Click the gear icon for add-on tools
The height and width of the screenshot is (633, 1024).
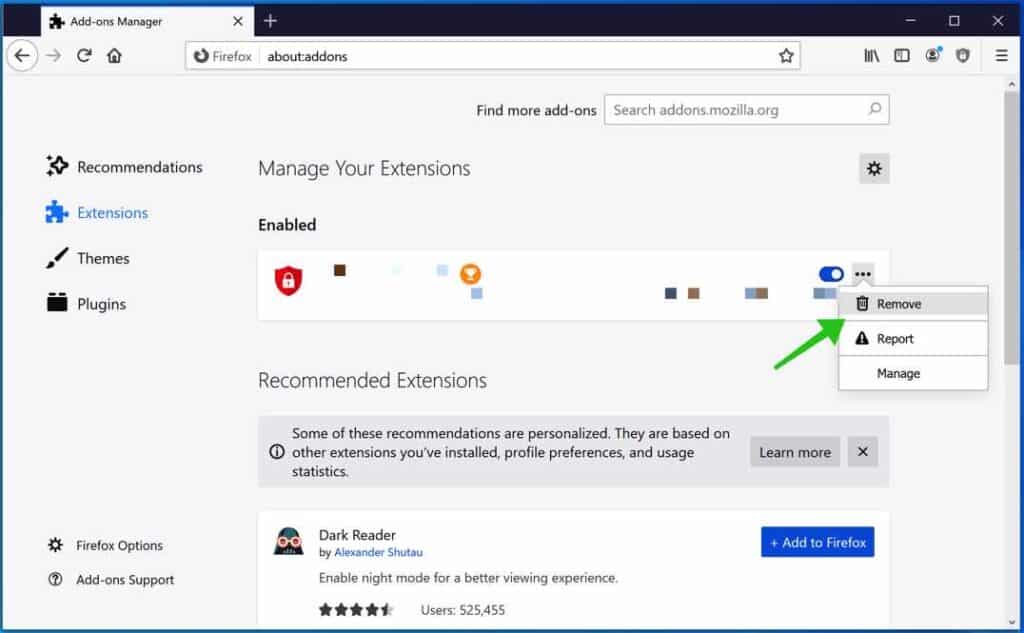[x=874, y=168]
